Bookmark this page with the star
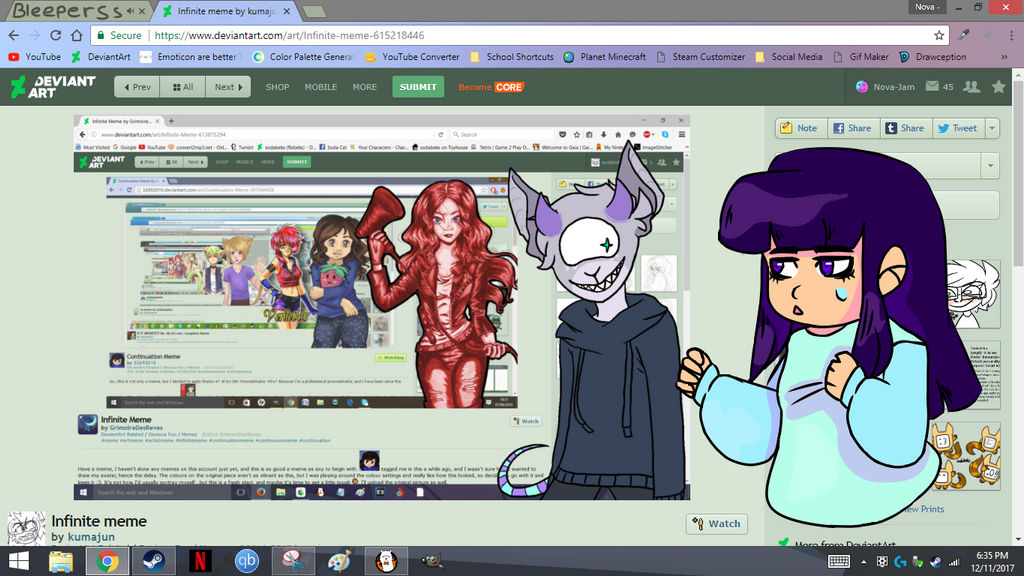 tap(939, 35)
